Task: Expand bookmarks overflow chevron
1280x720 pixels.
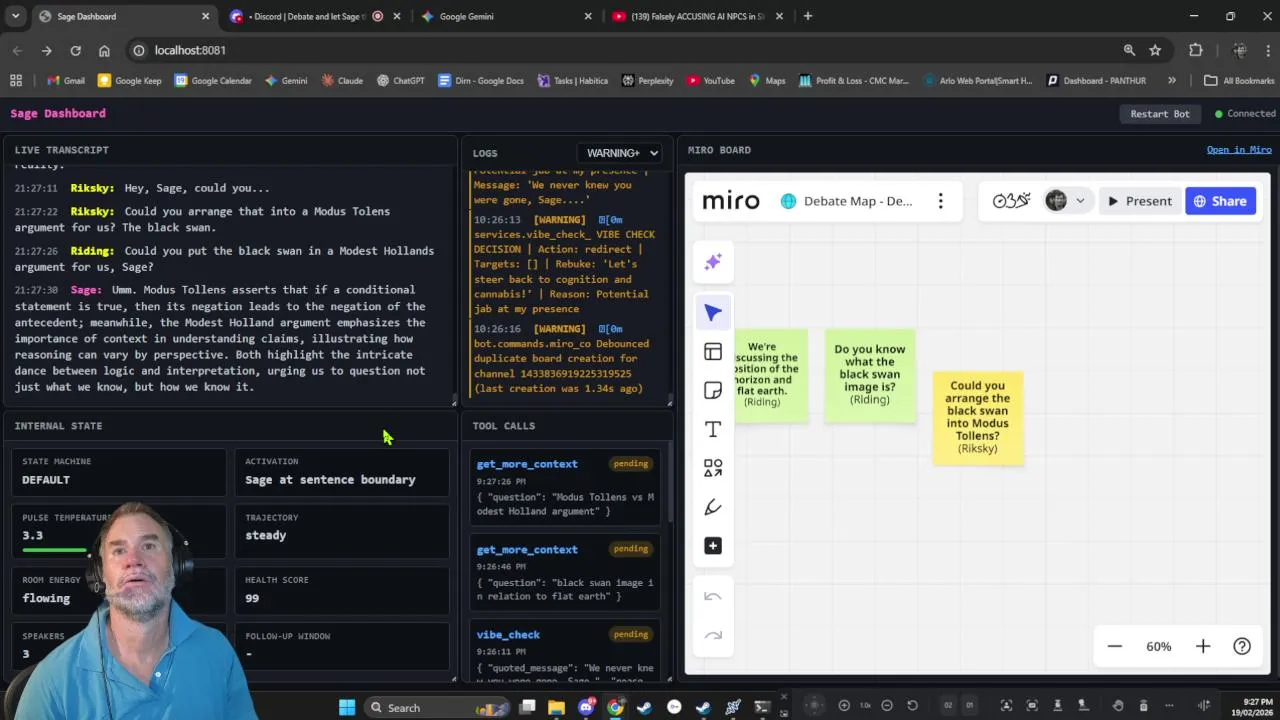Action: pyautogui.click(x=1172, y=80)
